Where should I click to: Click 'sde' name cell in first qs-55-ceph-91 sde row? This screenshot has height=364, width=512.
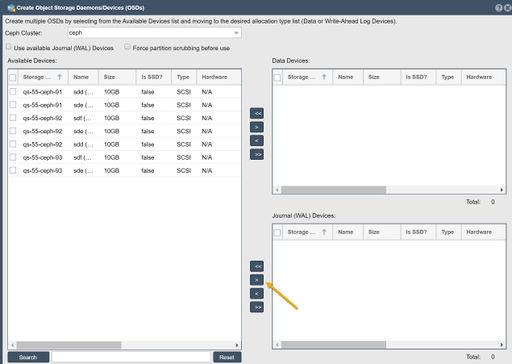[83, 105]
